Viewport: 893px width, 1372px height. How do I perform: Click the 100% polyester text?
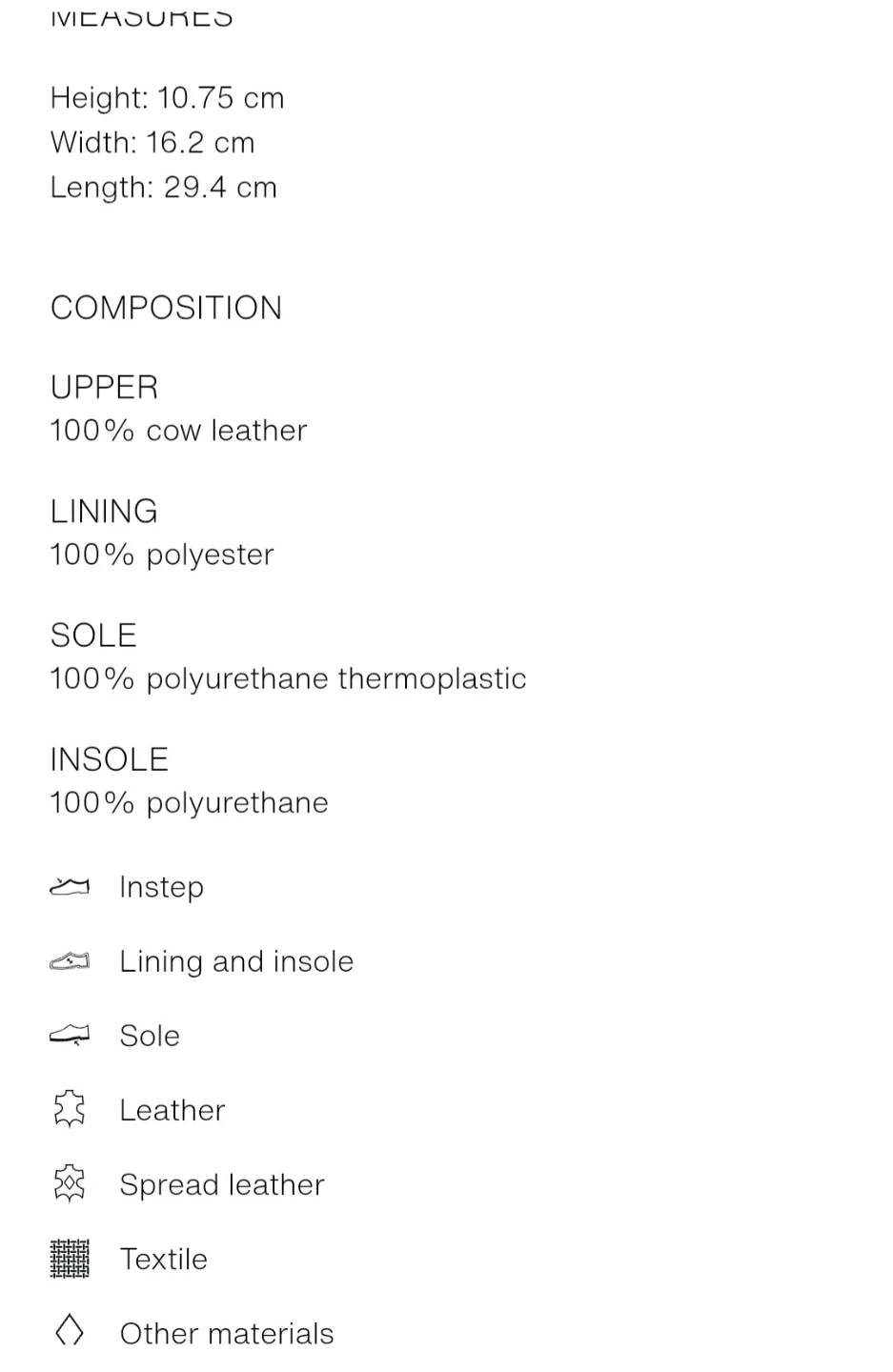coord(162,555)
